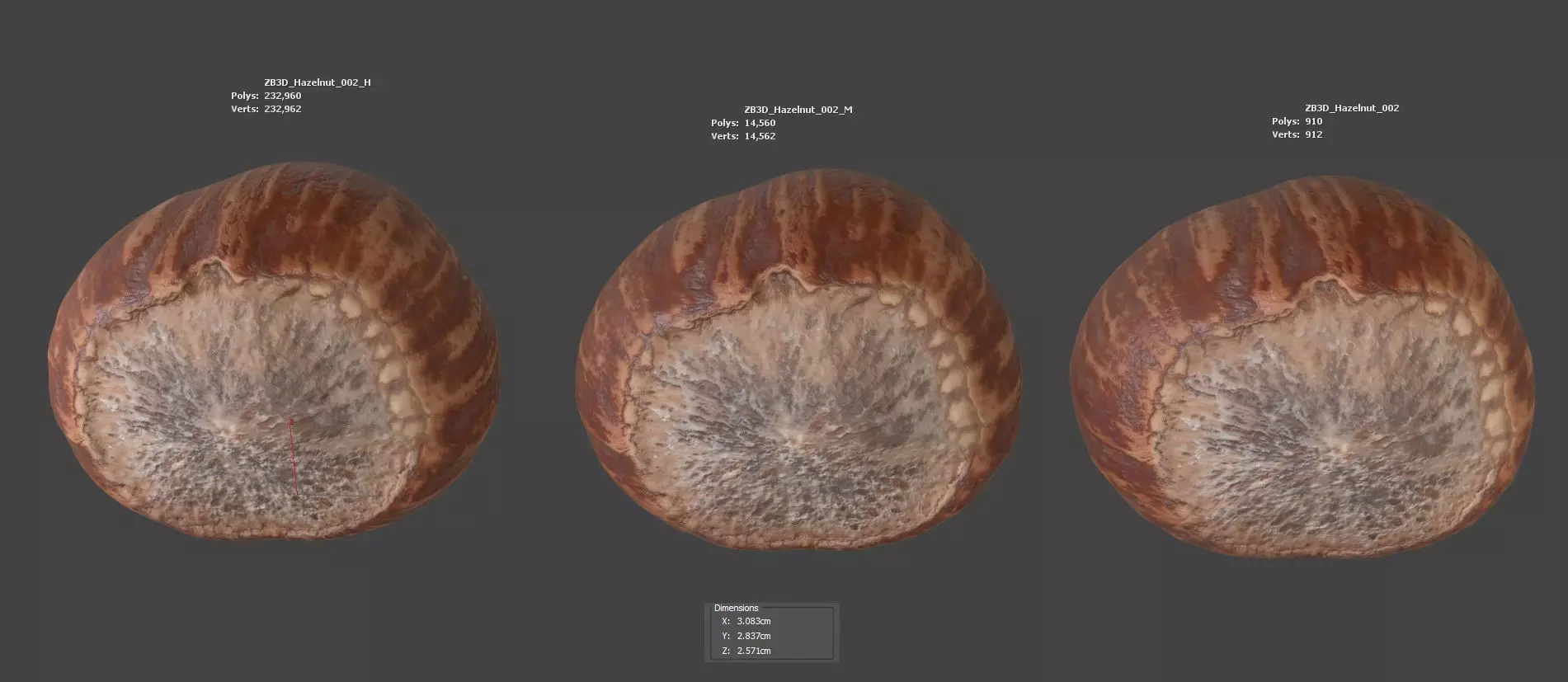Select the ZB3D_Hazelnut_002 low-poly label

[x=1352, y=108]
